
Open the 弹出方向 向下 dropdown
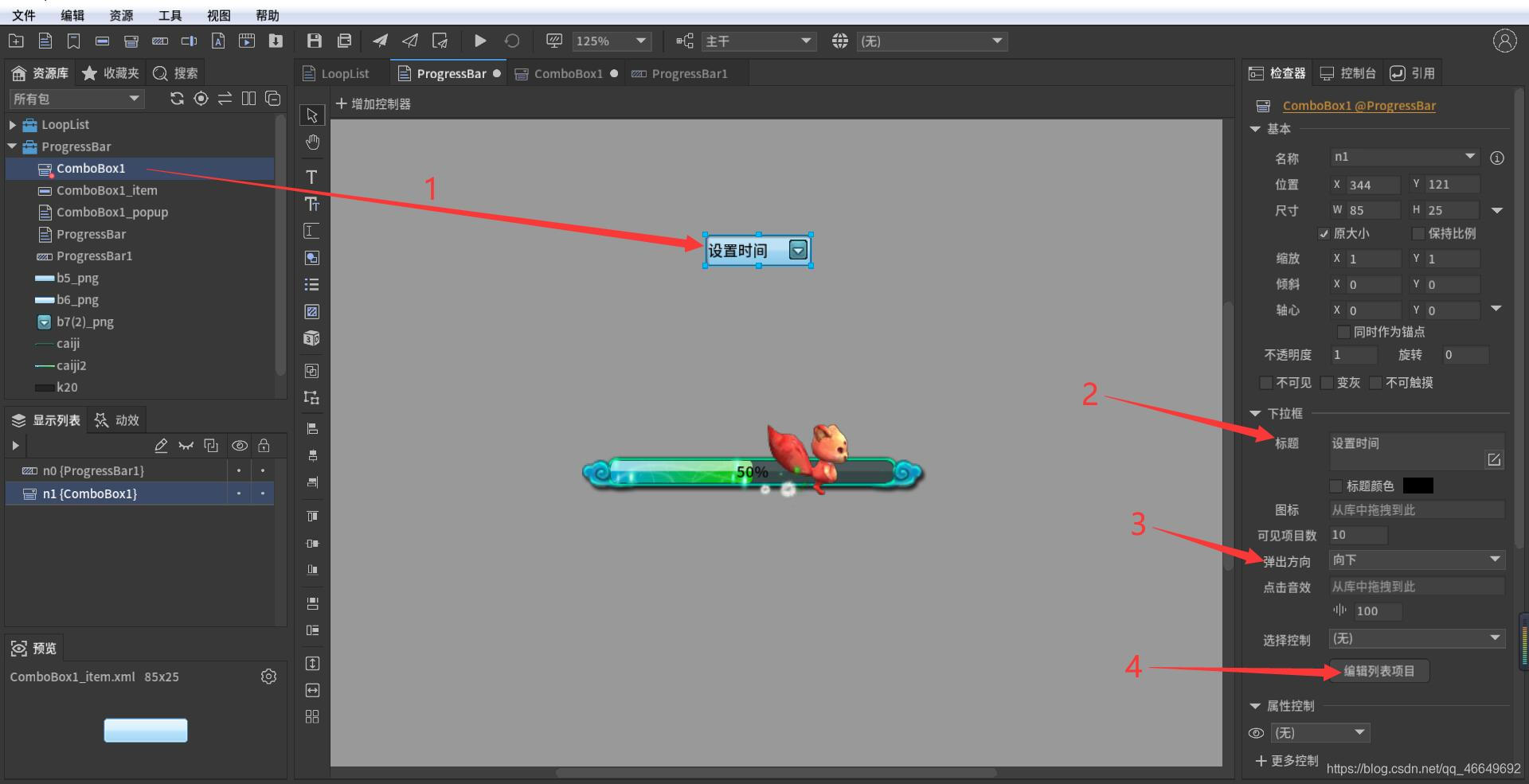pos(1417,560)
